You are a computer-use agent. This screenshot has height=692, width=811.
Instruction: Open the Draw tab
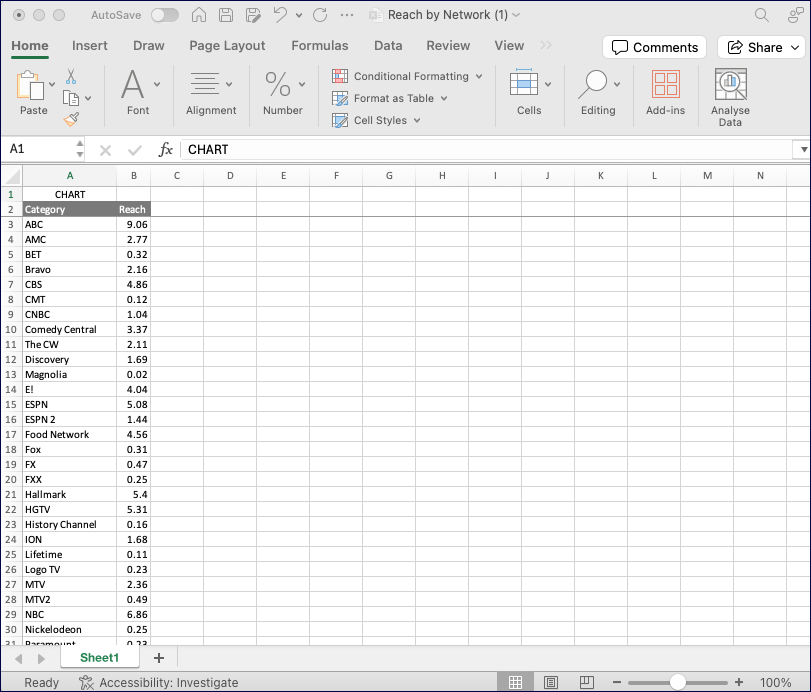(148, 46)
